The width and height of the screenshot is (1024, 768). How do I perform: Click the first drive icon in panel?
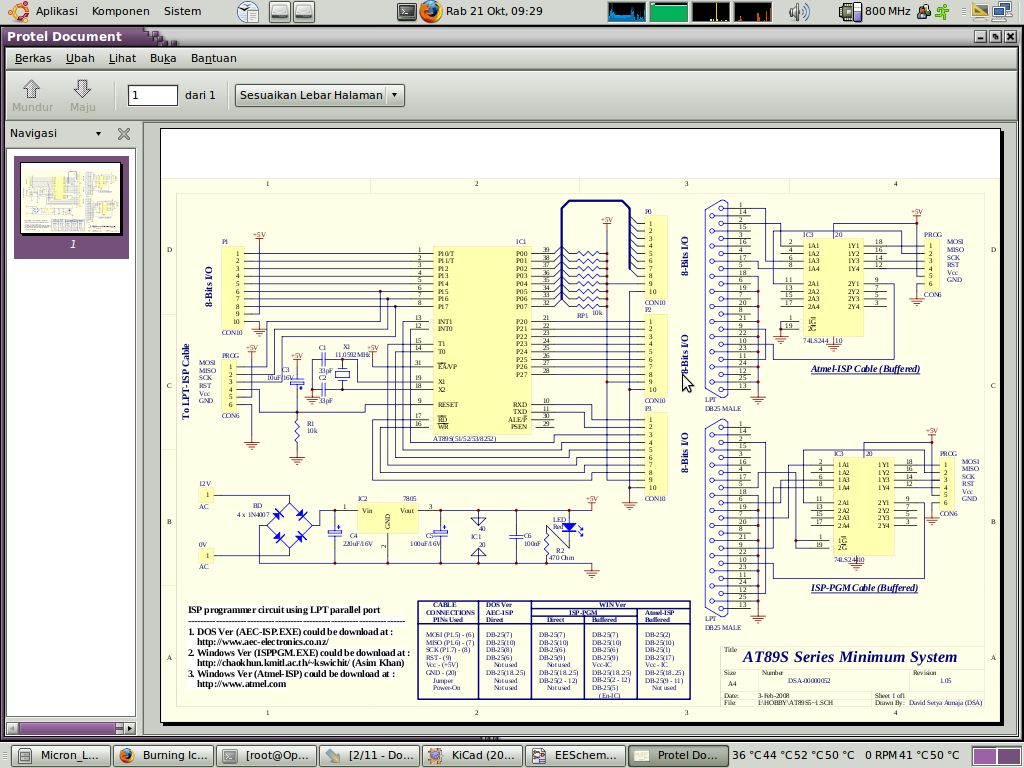pyautogui.click(x=280, y=11)
